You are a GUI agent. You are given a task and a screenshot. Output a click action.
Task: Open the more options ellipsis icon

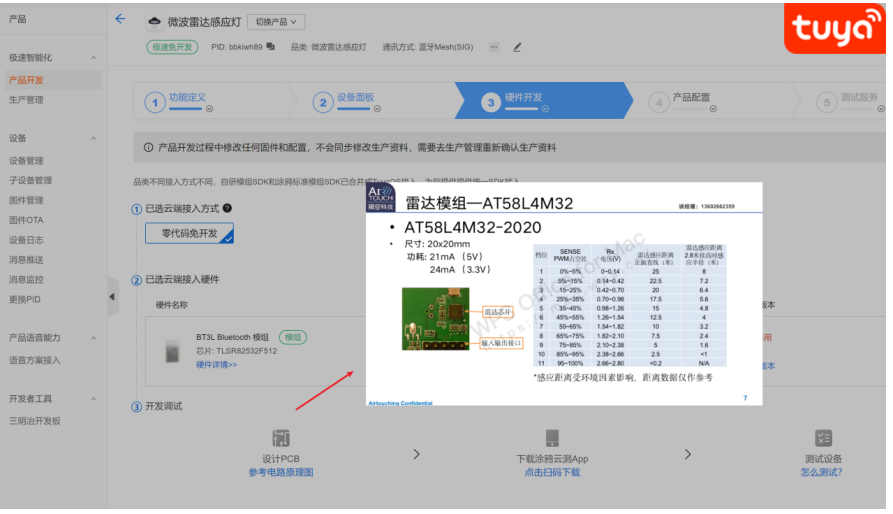pos(494,47)
